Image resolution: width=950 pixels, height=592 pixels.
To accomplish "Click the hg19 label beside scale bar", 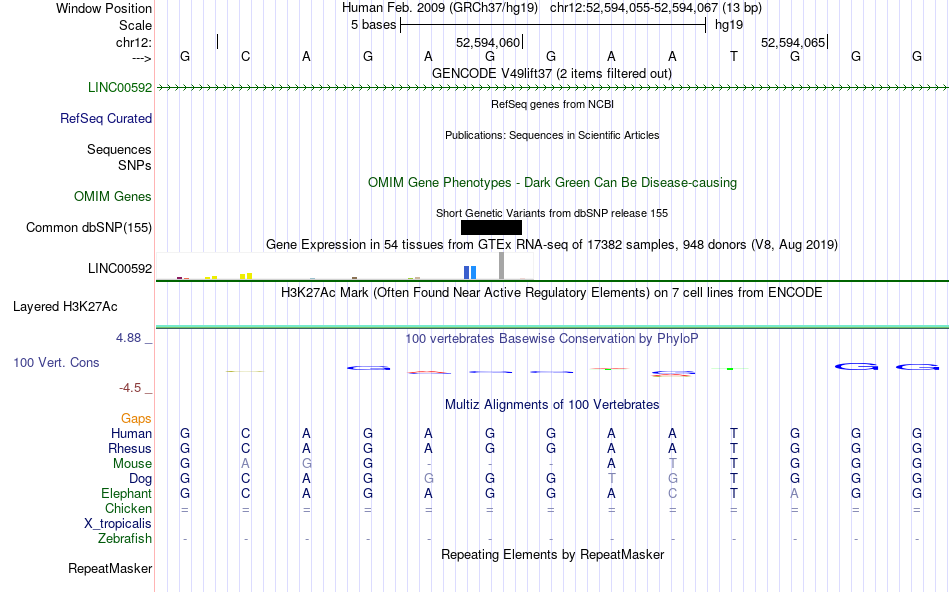I will (x=729, y=25).
